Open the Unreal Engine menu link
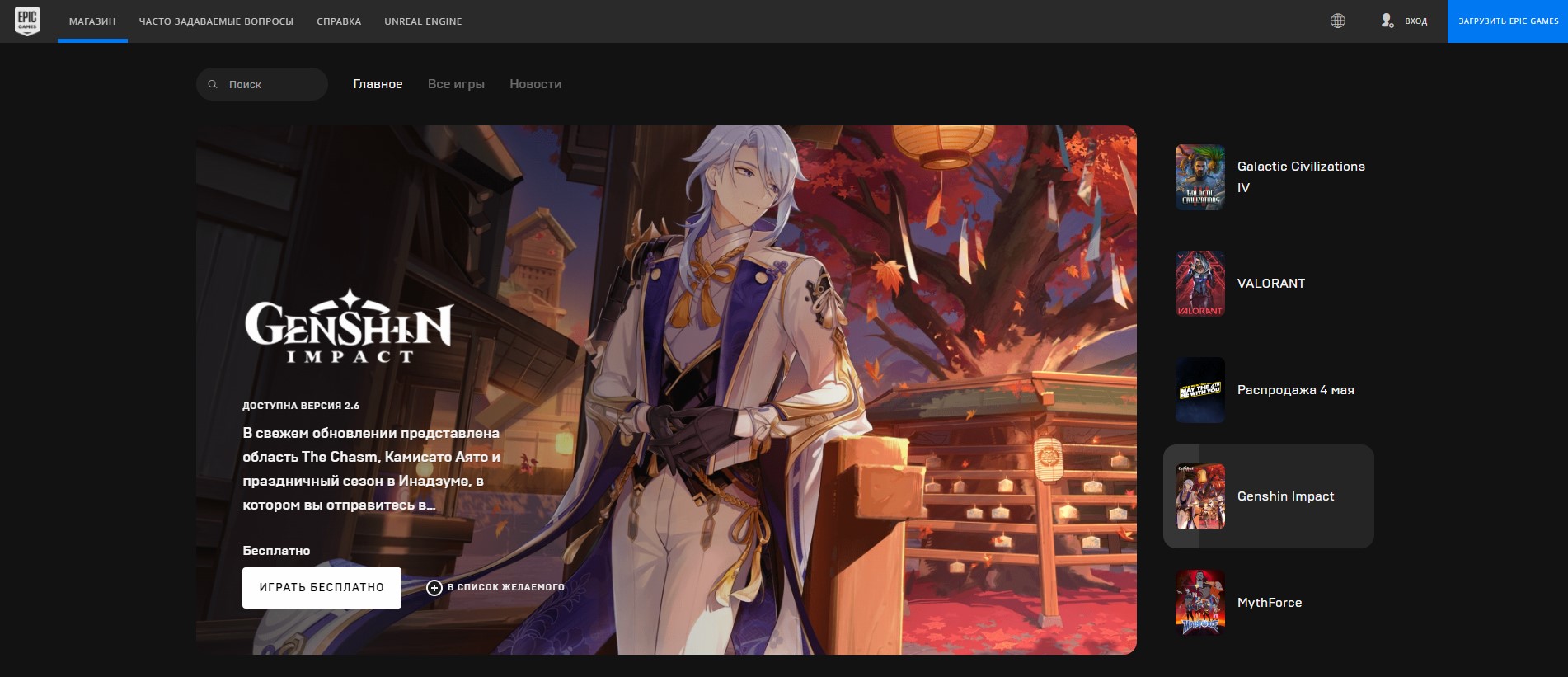1568x677 pixels. point(423,21)
